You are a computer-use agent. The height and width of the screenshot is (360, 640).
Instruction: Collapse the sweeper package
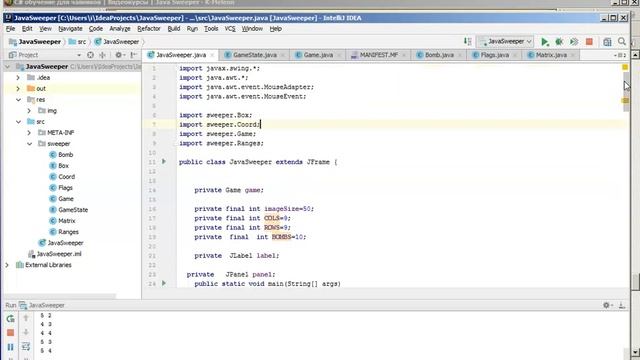29,144
